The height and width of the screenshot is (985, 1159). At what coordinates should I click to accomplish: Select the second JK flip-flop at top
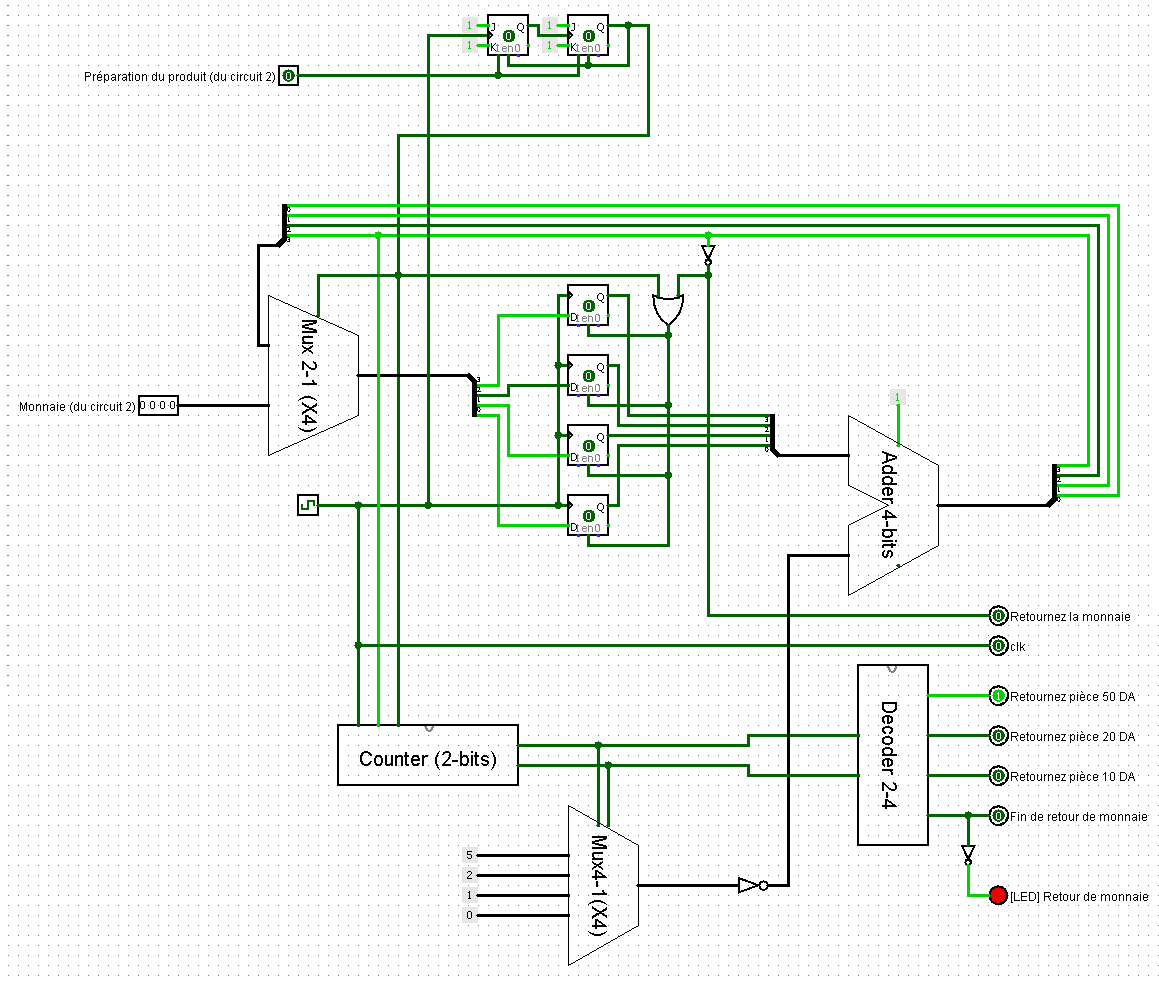click(x=587, y=35)
